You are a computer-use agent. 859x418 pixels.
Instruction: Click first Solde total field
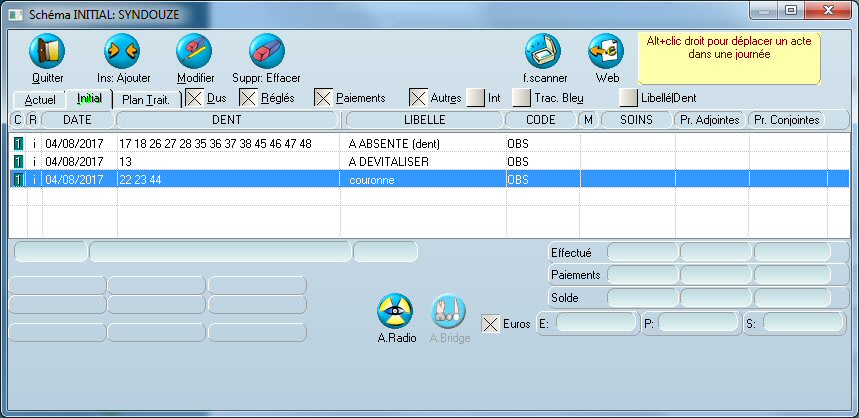(642, 298)
